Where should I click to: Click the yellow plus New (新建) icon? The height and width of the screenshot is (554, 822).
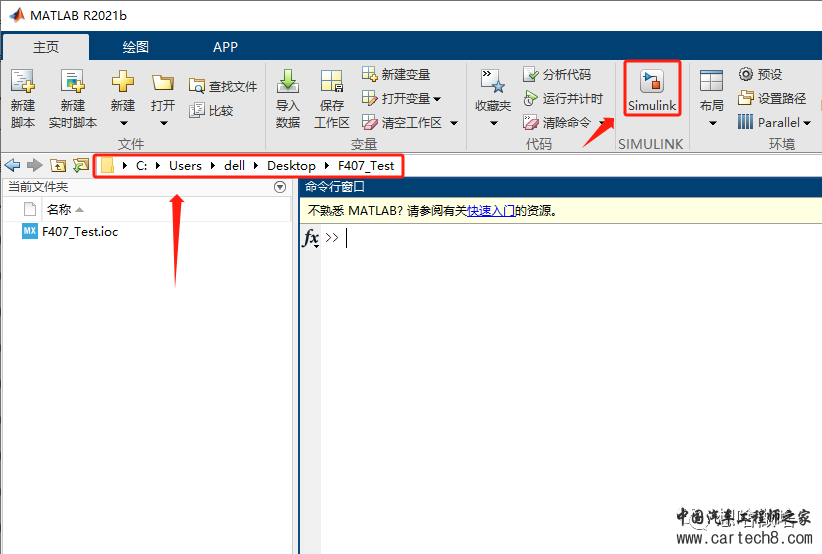coord(123,82)
